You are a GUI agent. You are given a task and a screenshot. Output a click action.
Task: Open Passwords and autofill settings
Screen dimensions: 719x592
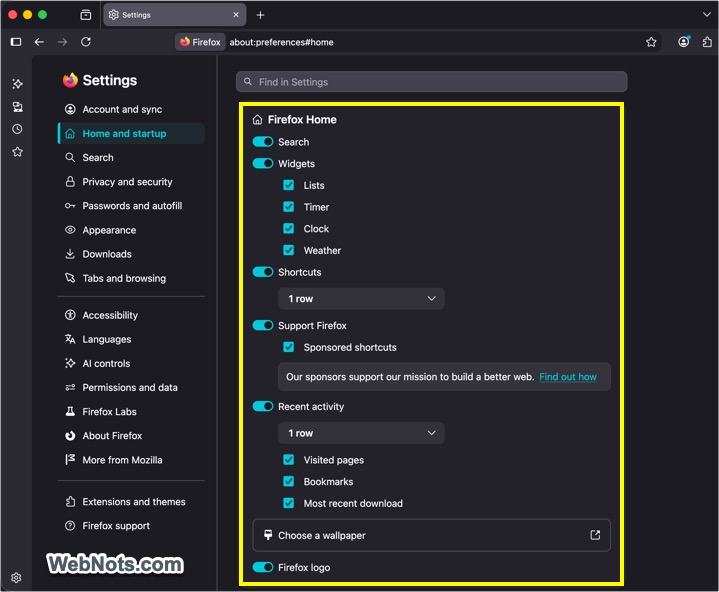(x=132, y=206)
